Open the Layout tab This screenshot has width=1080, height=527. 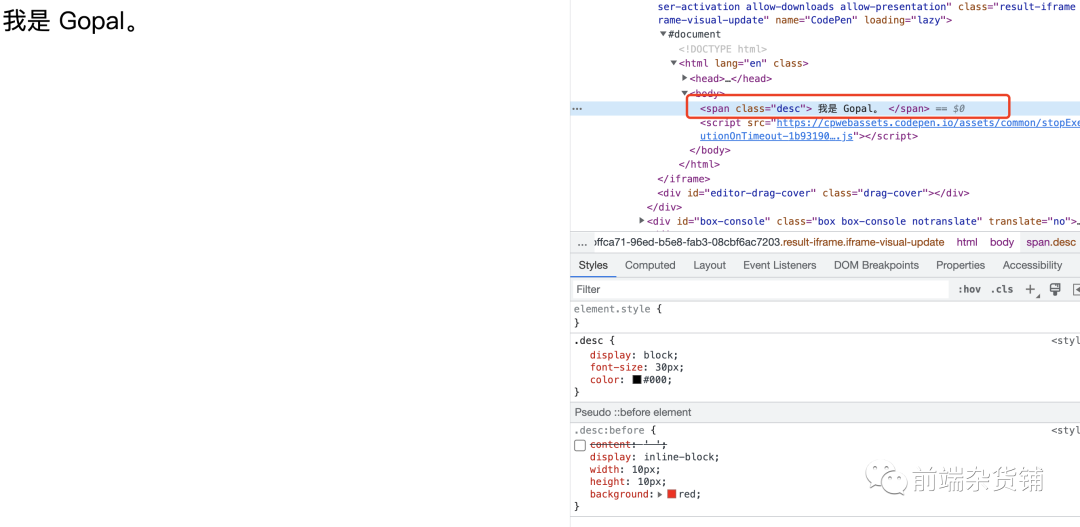(709, 265)
